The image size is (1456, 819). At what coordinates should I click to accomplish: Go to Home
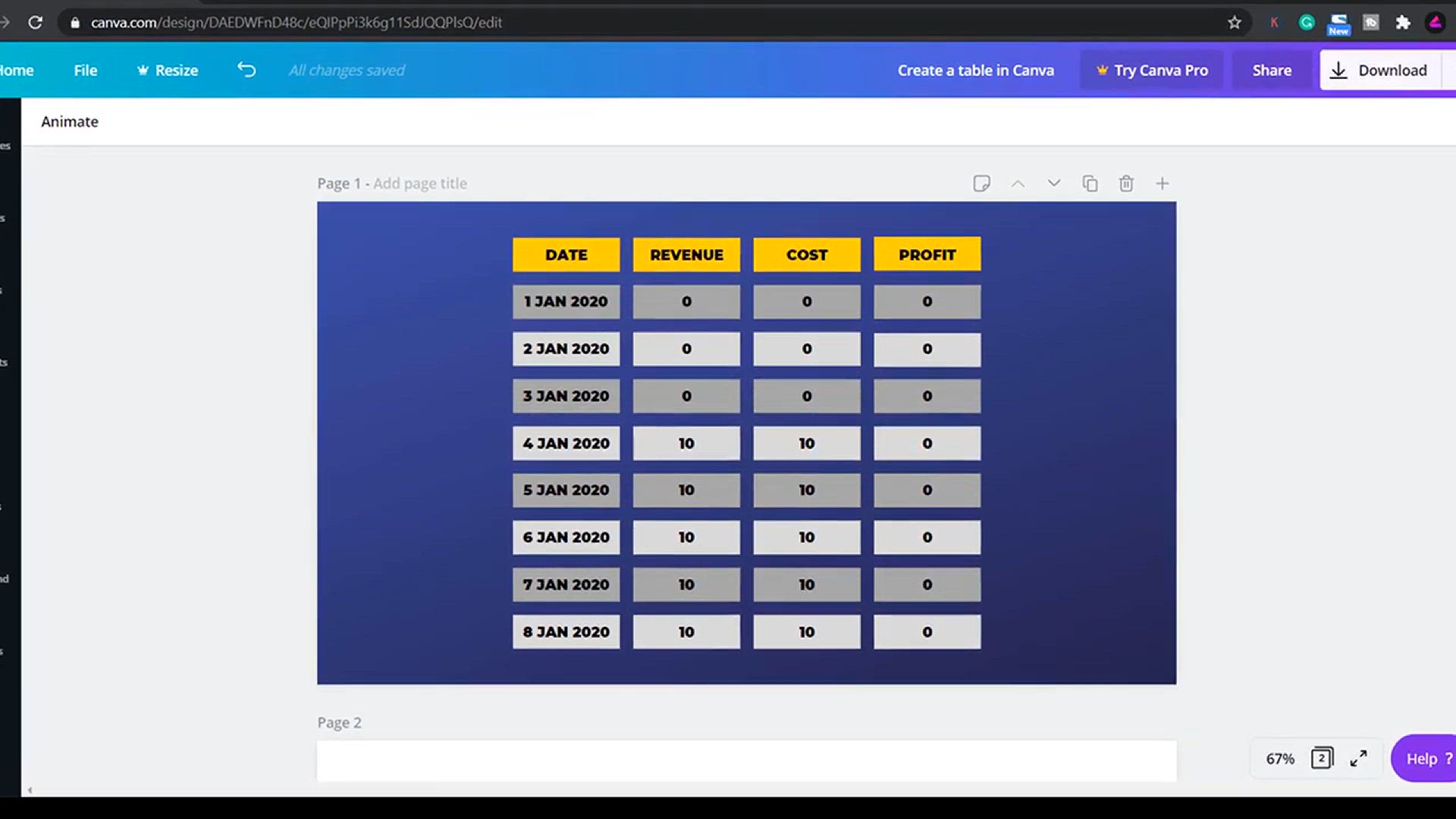(x=17, y=70)
